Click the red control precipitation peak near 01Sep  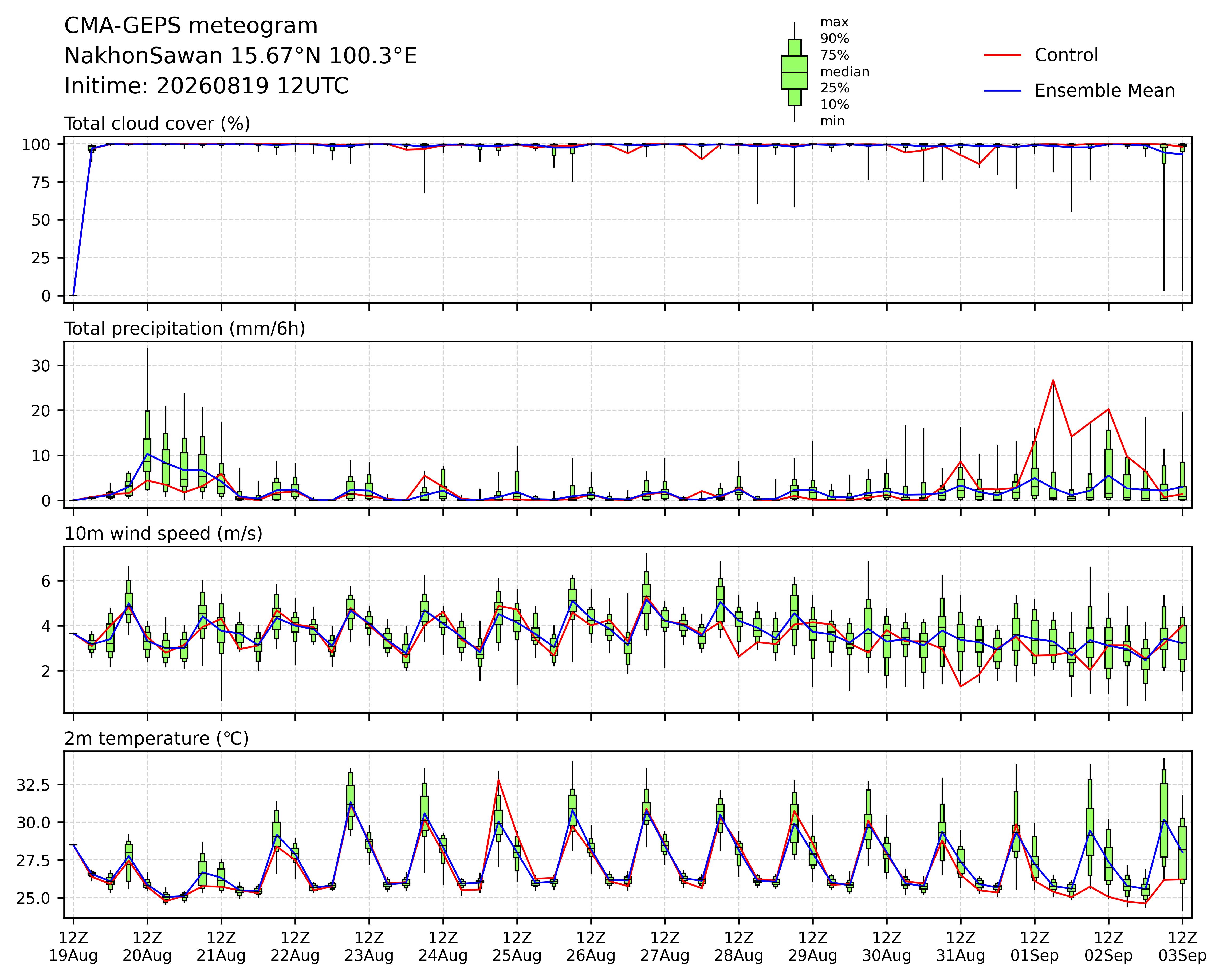(x=1053, y=380)
